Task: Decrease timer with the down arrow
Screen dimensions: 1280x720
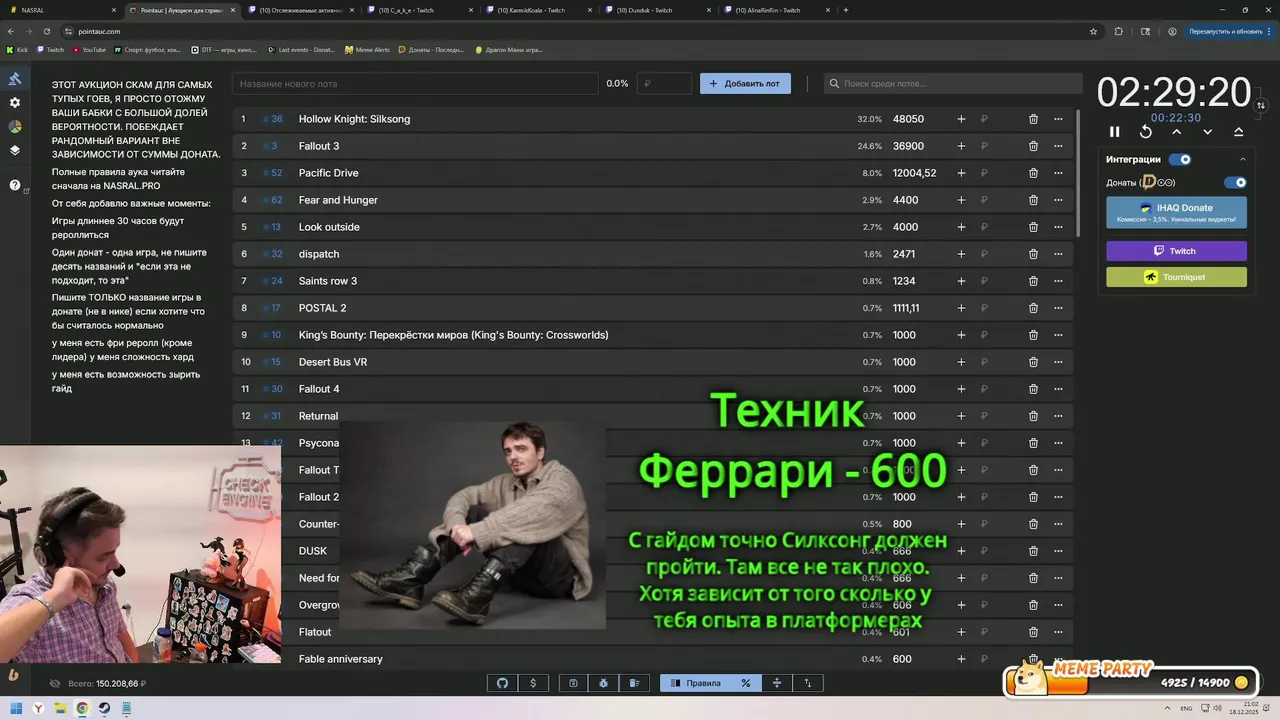Action: [x=1208, y=132]
